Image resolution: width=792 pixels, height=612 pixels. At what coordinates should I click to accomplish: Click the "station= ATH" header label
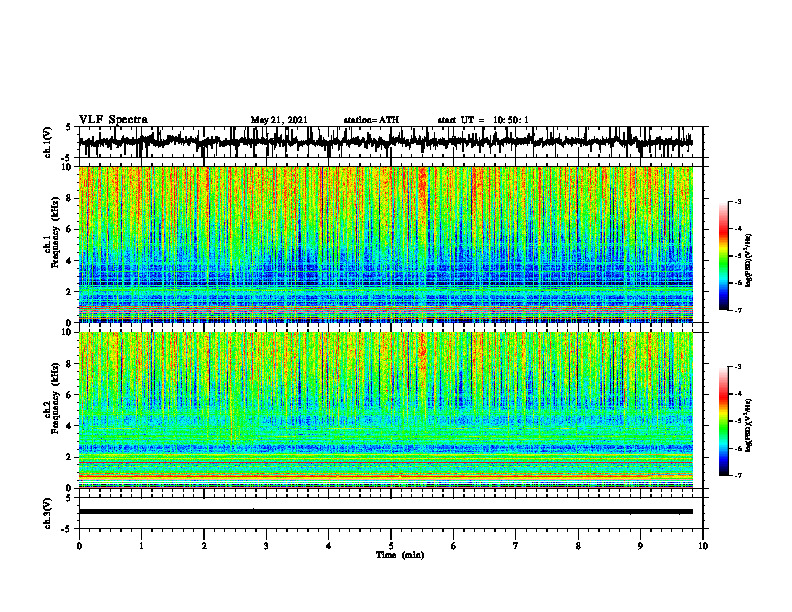371,120
